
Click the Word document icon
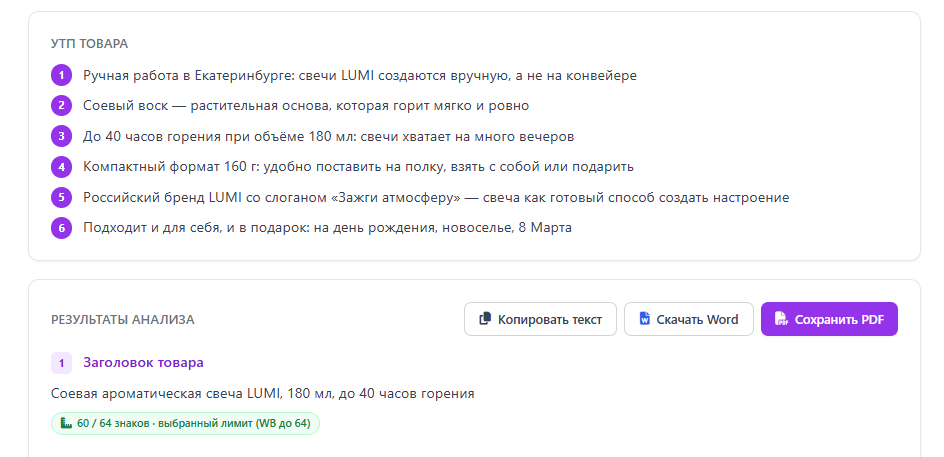644,319
